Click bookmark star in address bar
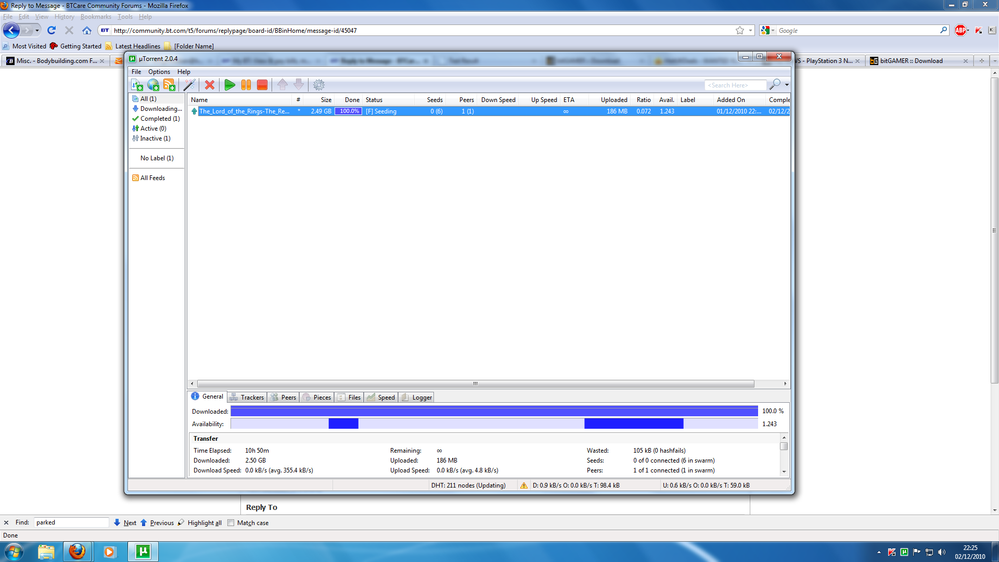This screenshot has width=999, height=562. tap(740, 31)
